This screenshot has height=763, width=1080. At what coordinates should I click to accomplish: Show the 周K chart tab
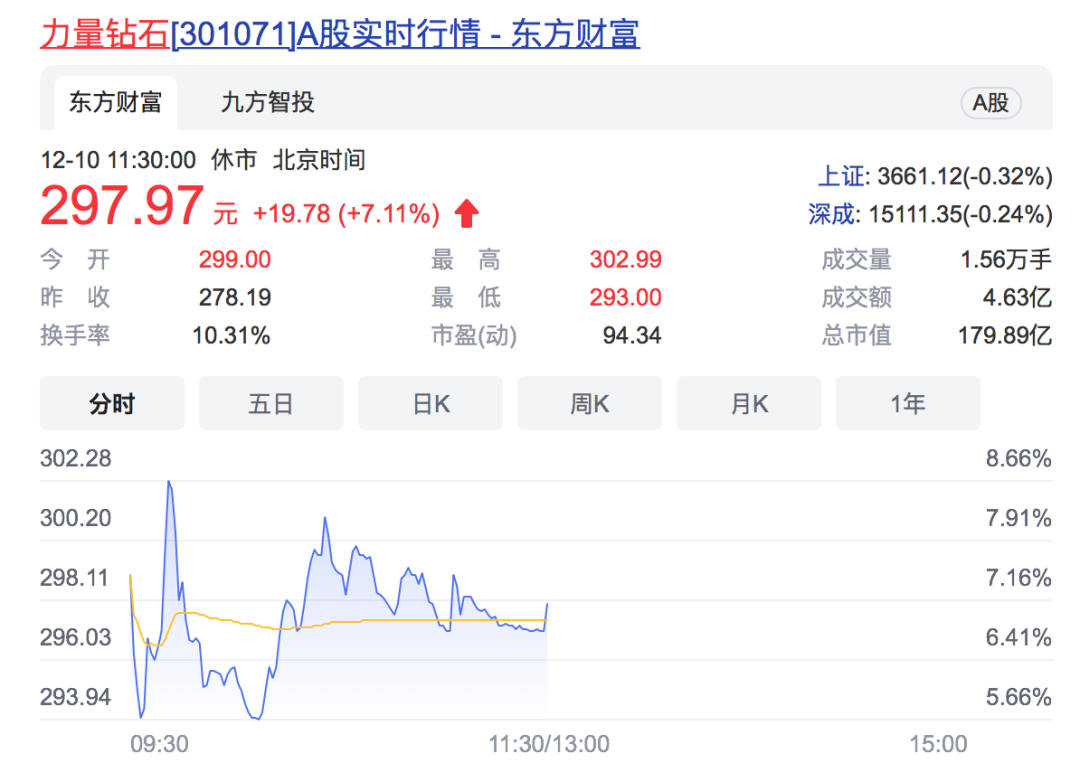point(590,404)
